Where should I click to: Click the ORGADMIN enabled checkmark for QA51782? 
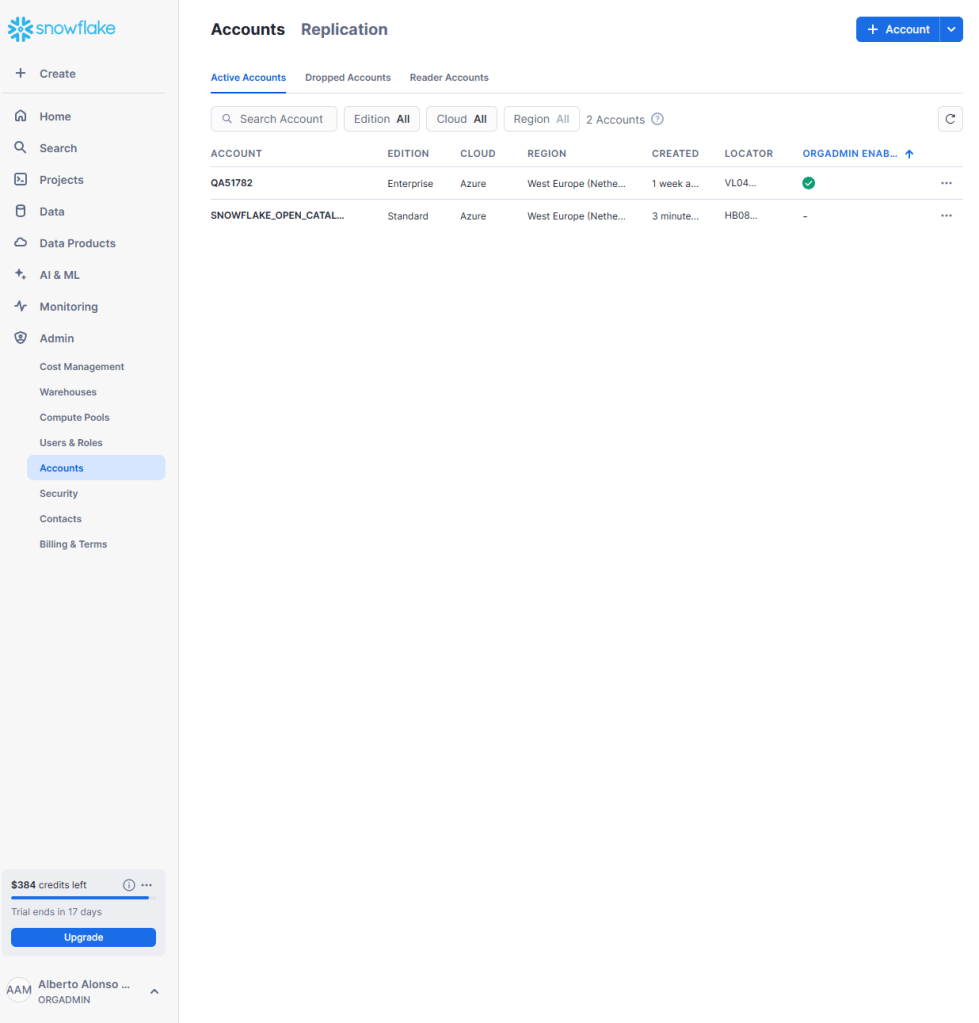point(808,183)
